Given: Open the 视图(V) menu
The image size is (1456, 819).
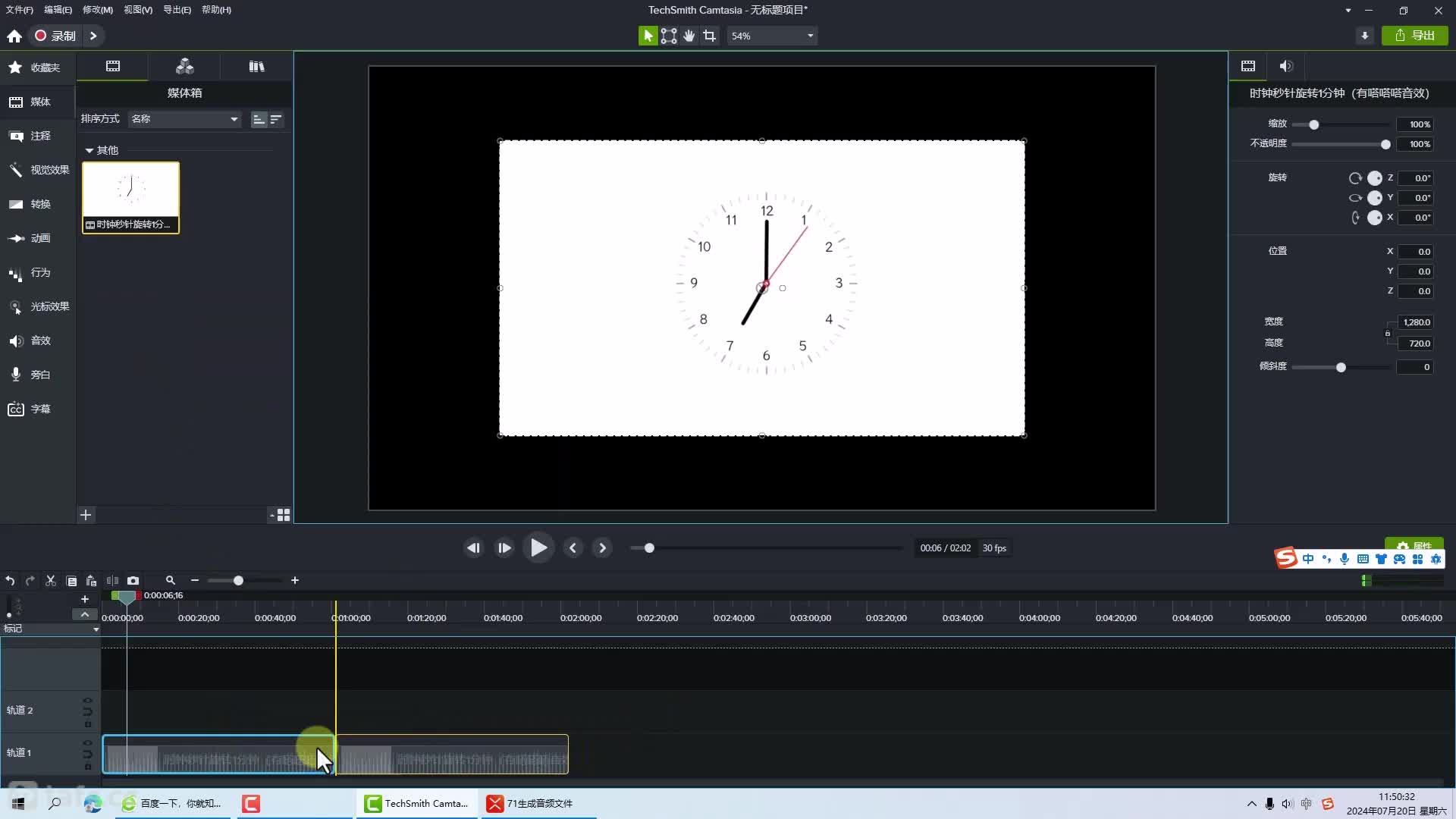Looking at the screenshot, I should tap(138, 10).
